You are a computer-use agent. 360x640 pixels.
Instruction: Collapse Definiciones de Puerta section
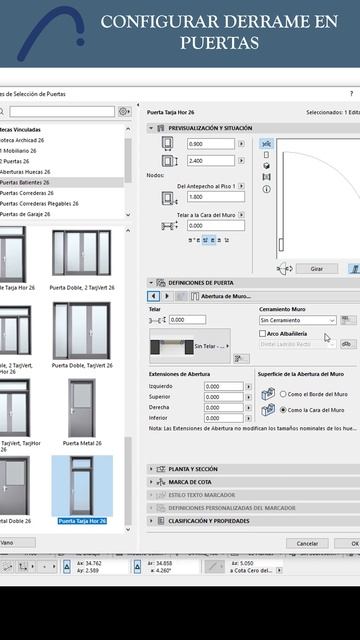(151, 282)
